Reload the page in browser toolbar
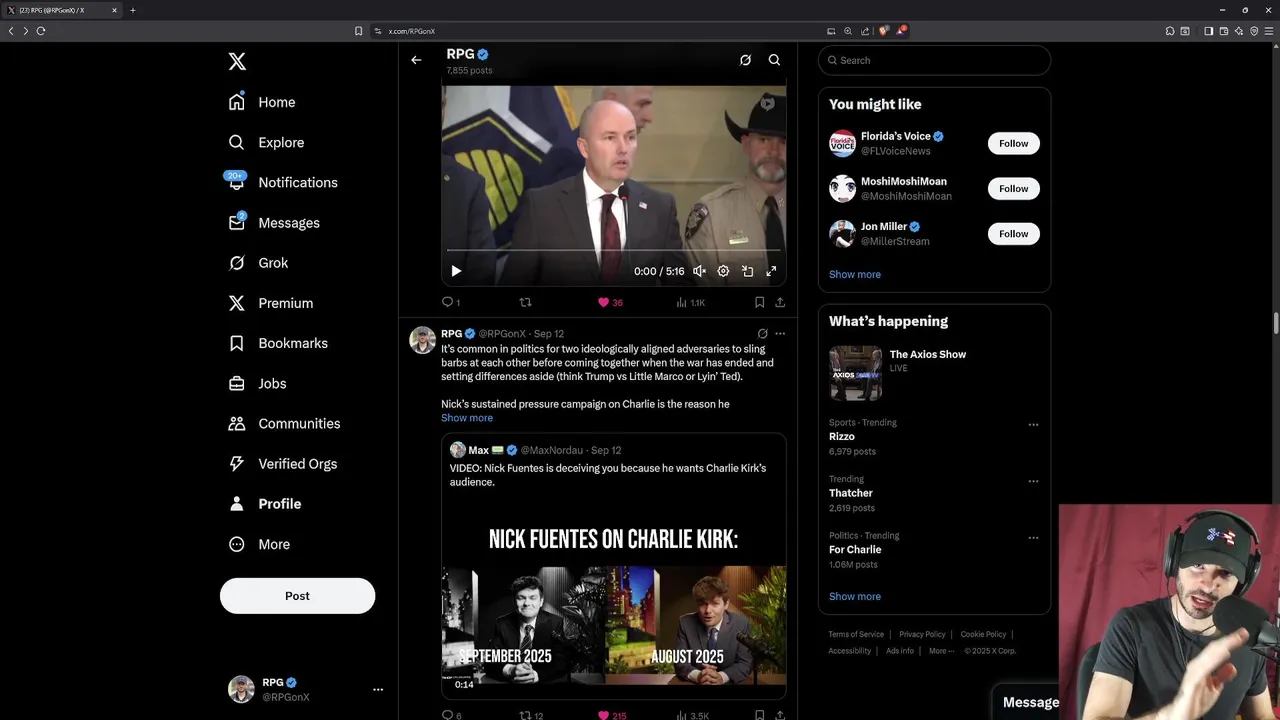1280x720 pixels. (41, 31)
